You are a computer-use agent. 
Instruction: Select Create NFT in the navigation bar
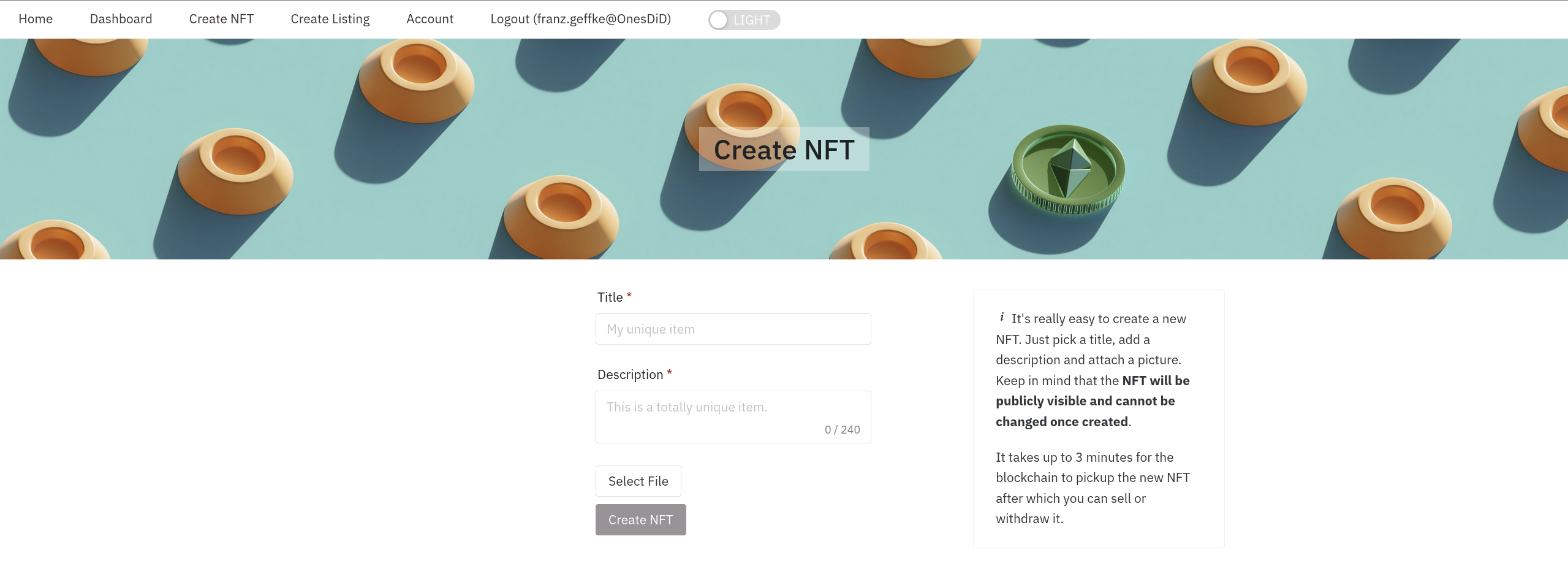221,19
